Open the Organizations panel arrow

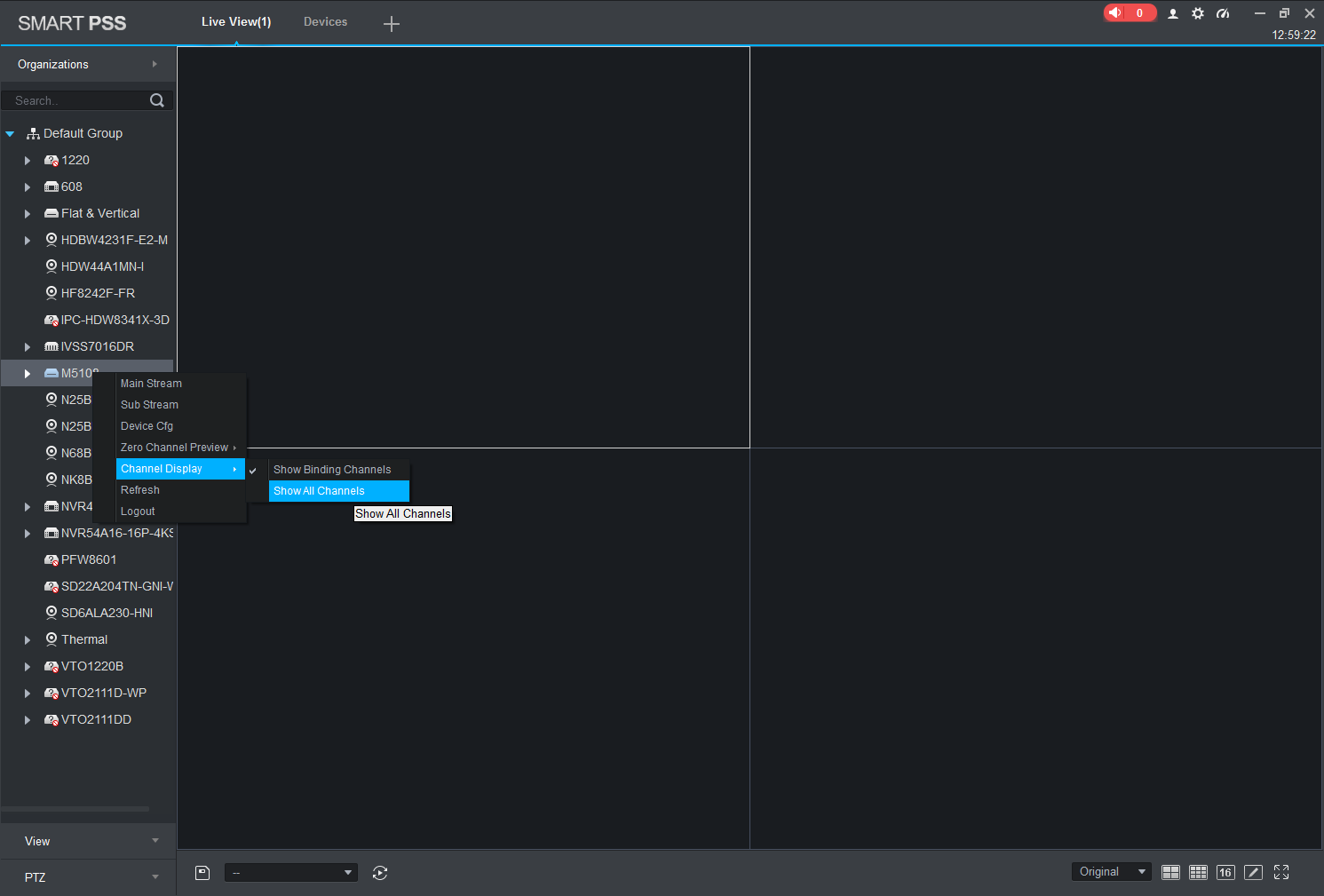pos(155,64)
